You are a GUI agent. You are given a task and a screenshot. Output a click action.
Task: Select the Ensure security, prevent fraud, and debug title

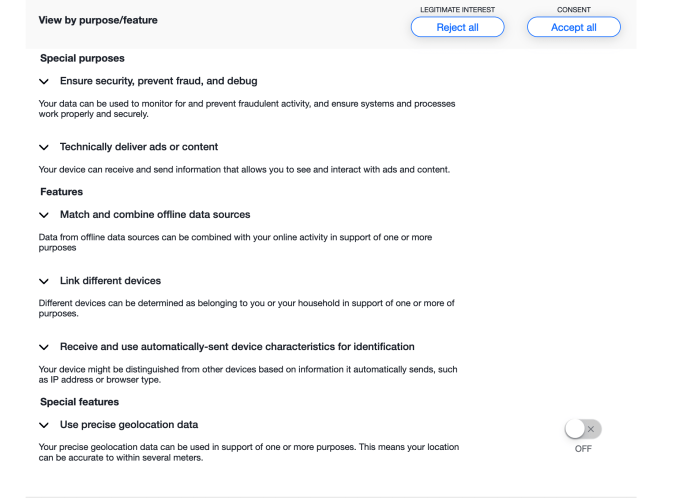pos(158,81)
